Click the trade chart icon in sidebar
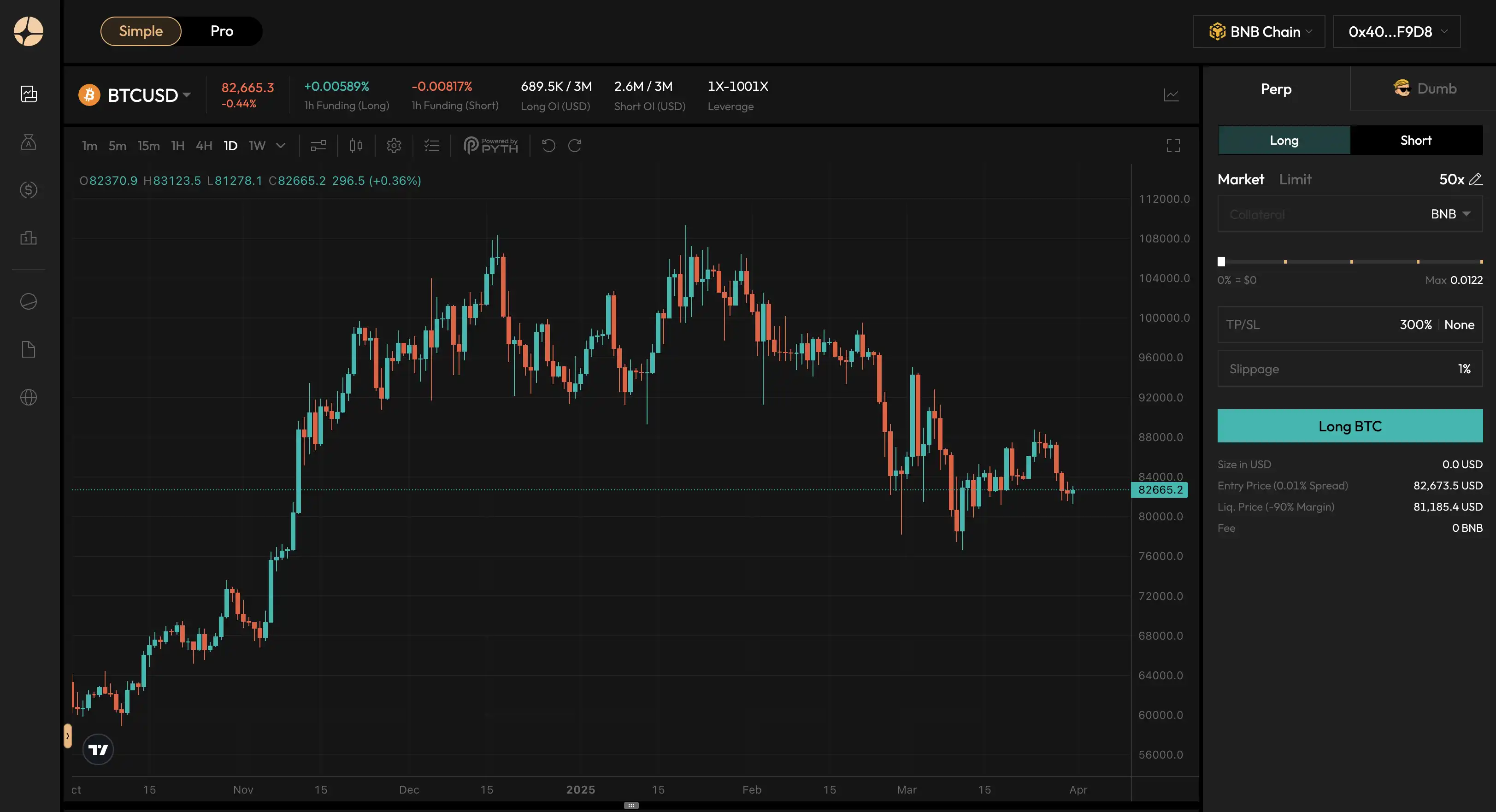 (29, 94)
